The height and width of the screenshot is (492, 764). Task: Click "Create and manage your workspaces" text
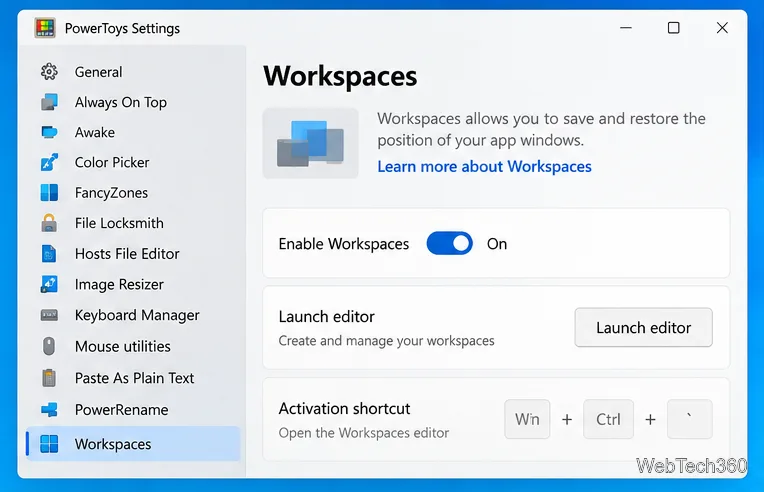(x=386, y=341)
